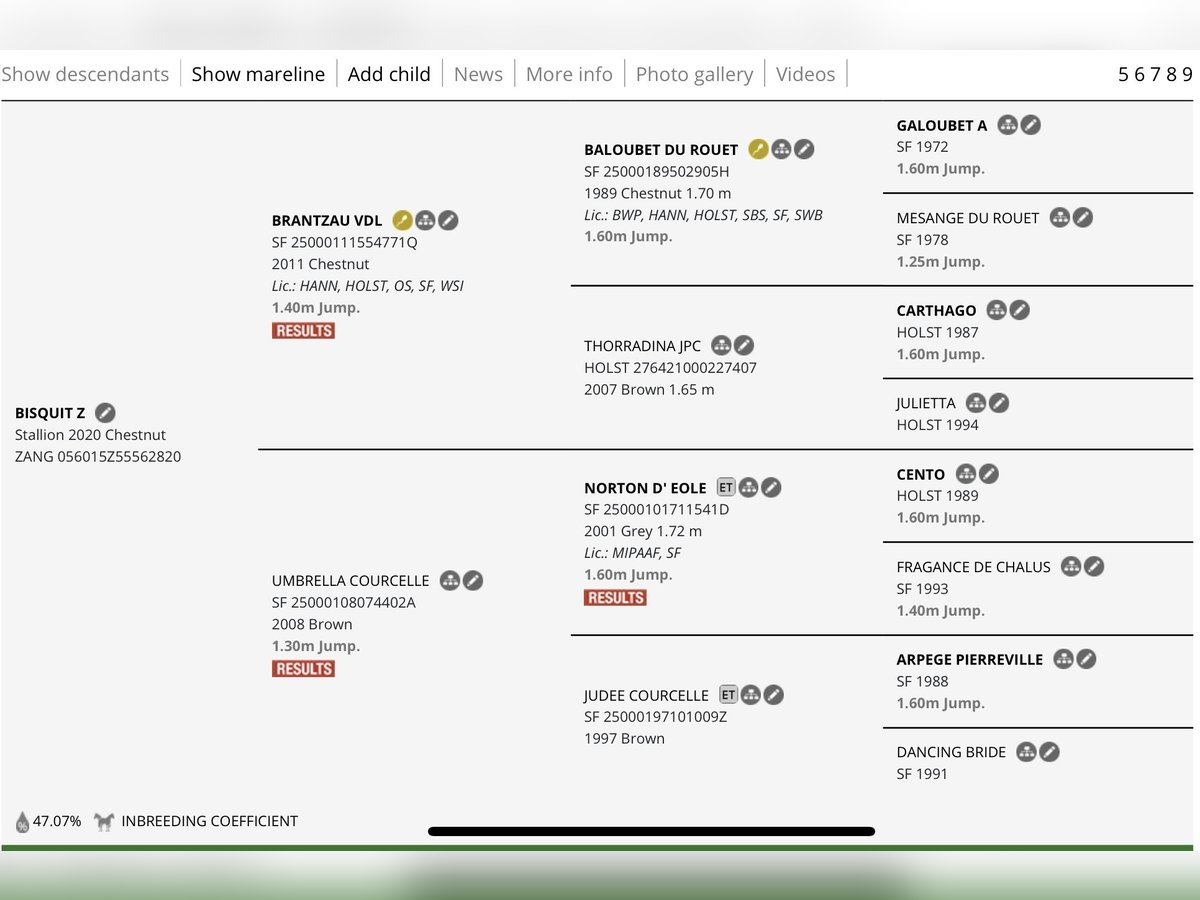
Task: Open the ARPEGE PIERREVILLE horse name link
Action: (969, 659)
